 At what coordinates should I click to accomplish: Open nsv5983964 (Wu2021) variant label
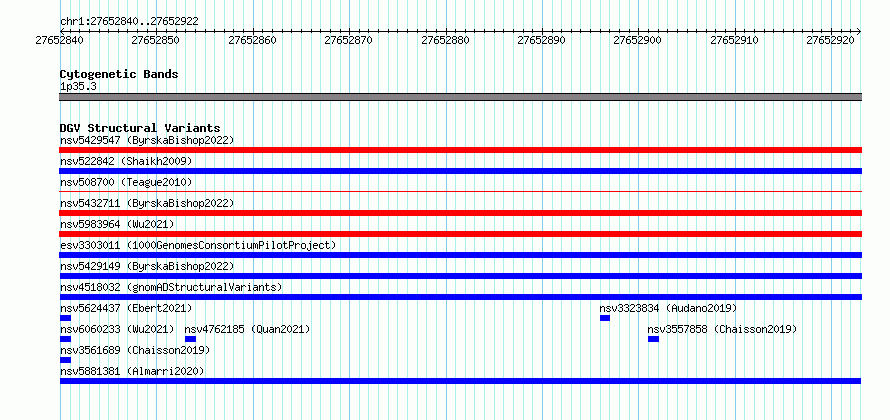[x=117, y=224]
